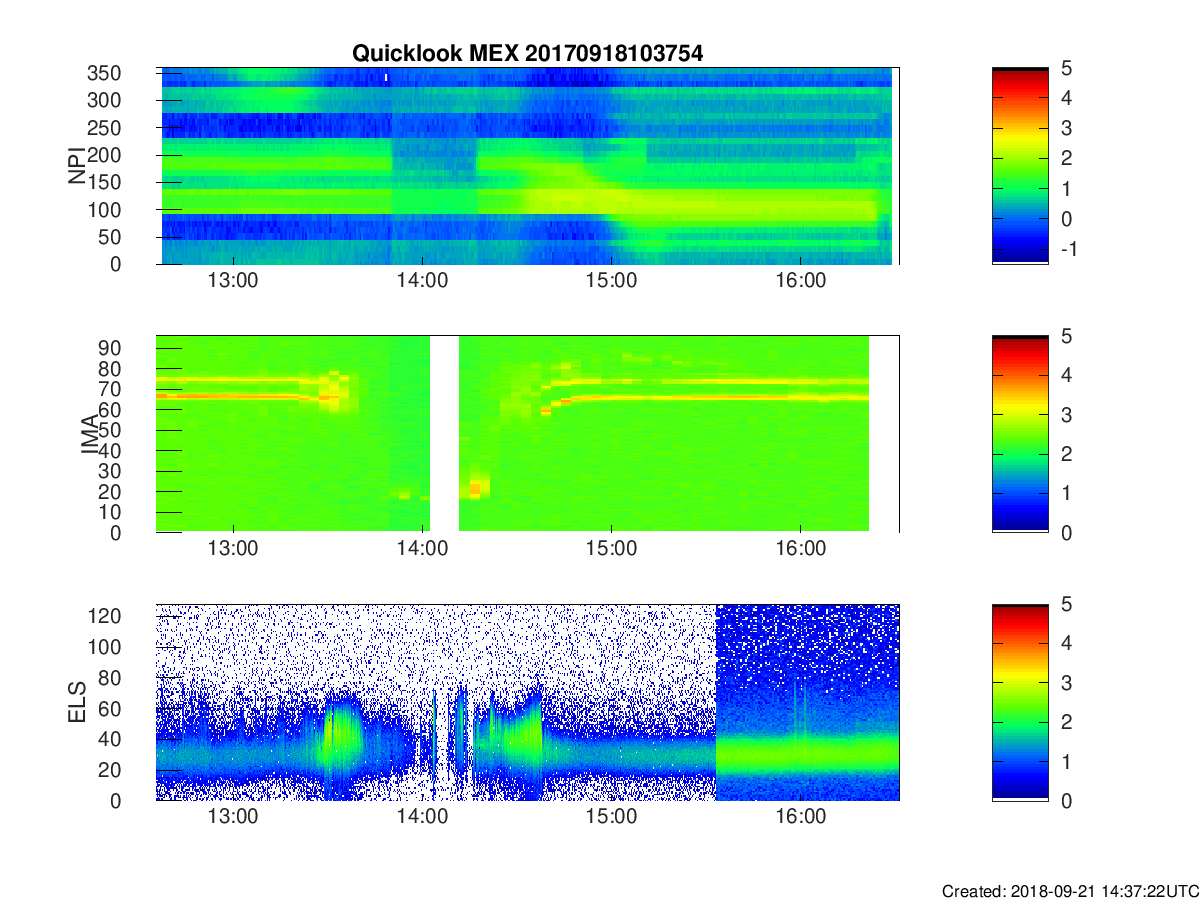Click the NPI panel colorbar
1200x900 pixels.
coord(1020,166)
